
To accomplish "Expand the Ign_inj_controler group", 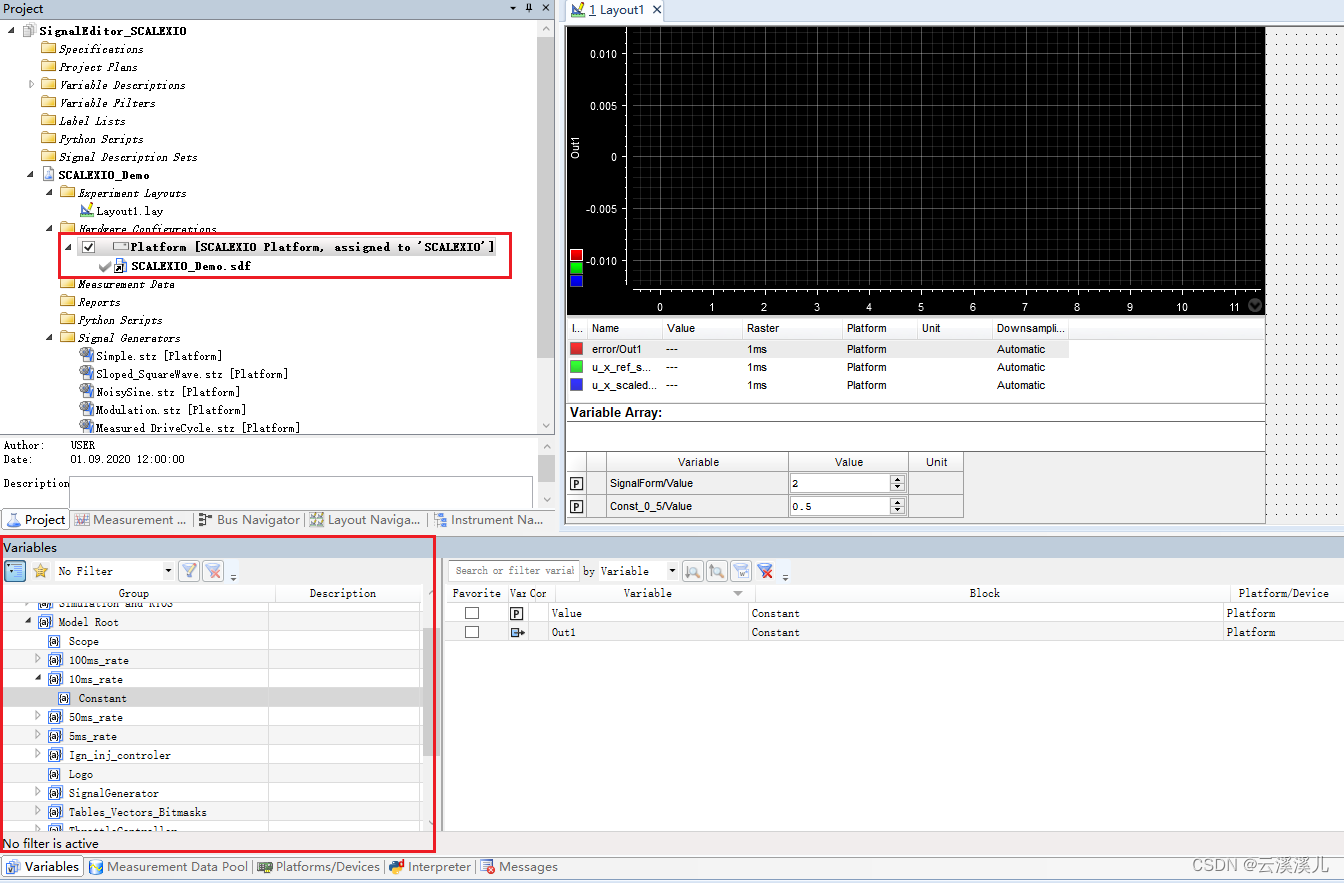I will point(39,755).
